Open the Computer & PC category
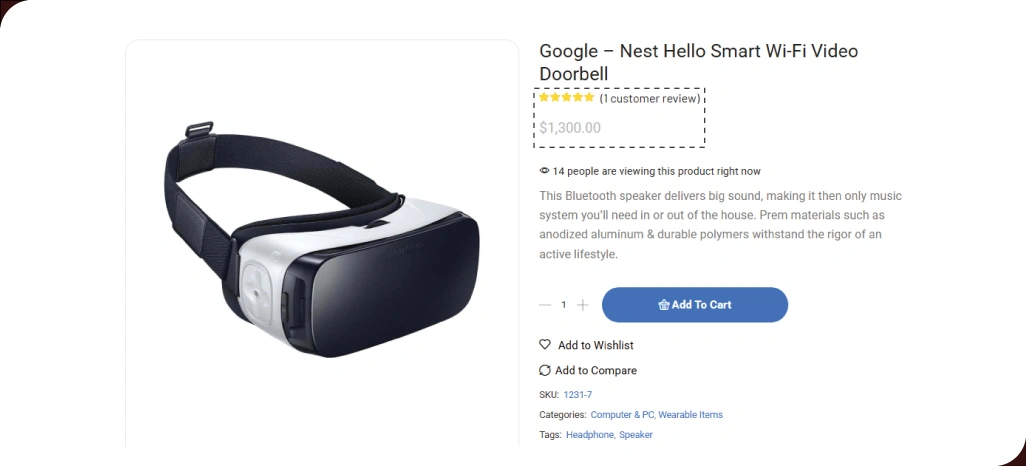Viewport: 1026px width, 466px height. click(622, 415)
